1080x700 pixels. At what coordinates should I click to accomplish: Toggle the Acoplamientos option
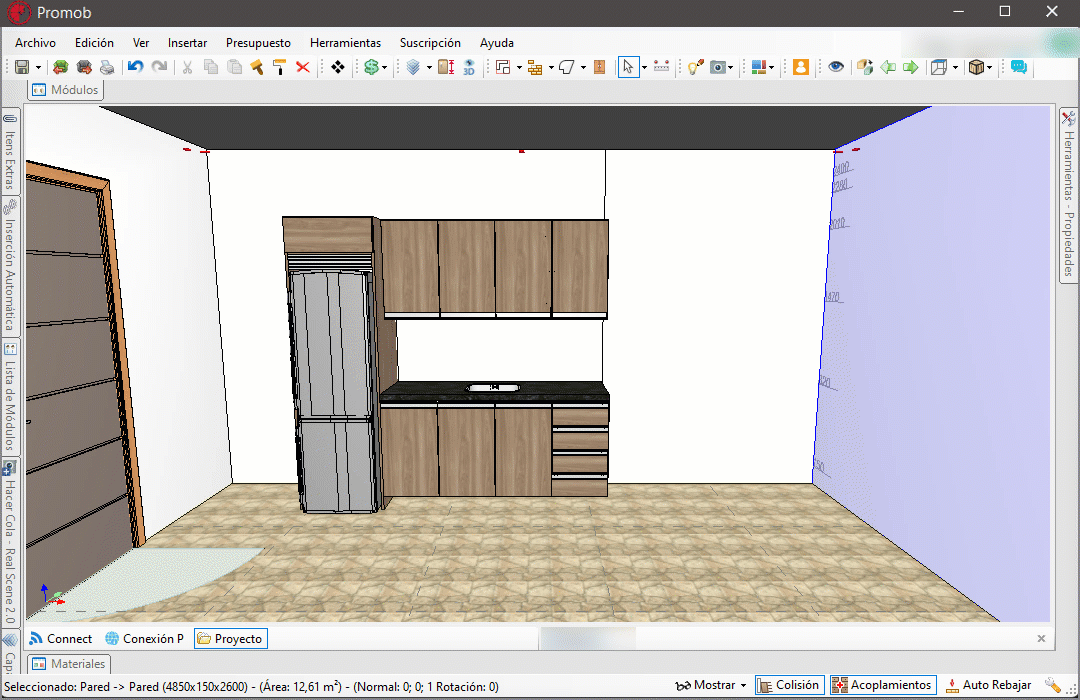[882, 685]
